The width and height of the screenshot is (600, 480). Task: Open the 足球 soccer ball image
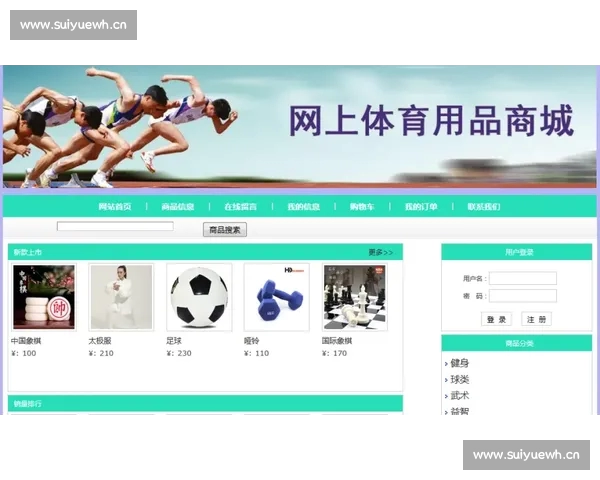[x=199, y=297]
